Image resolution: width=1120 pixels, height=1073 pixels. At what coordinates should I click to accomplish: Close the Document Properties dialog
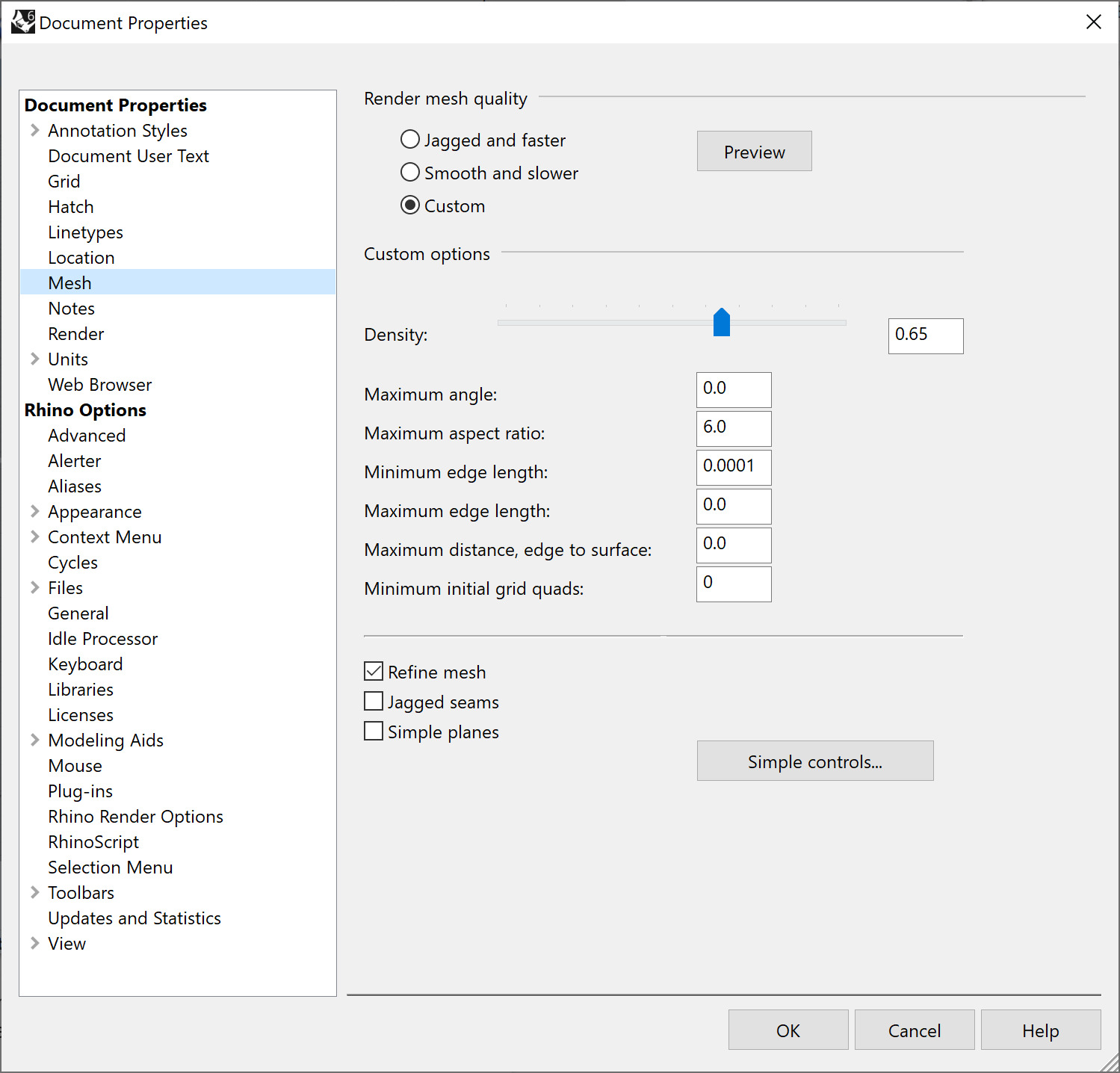click(1093, 22)
